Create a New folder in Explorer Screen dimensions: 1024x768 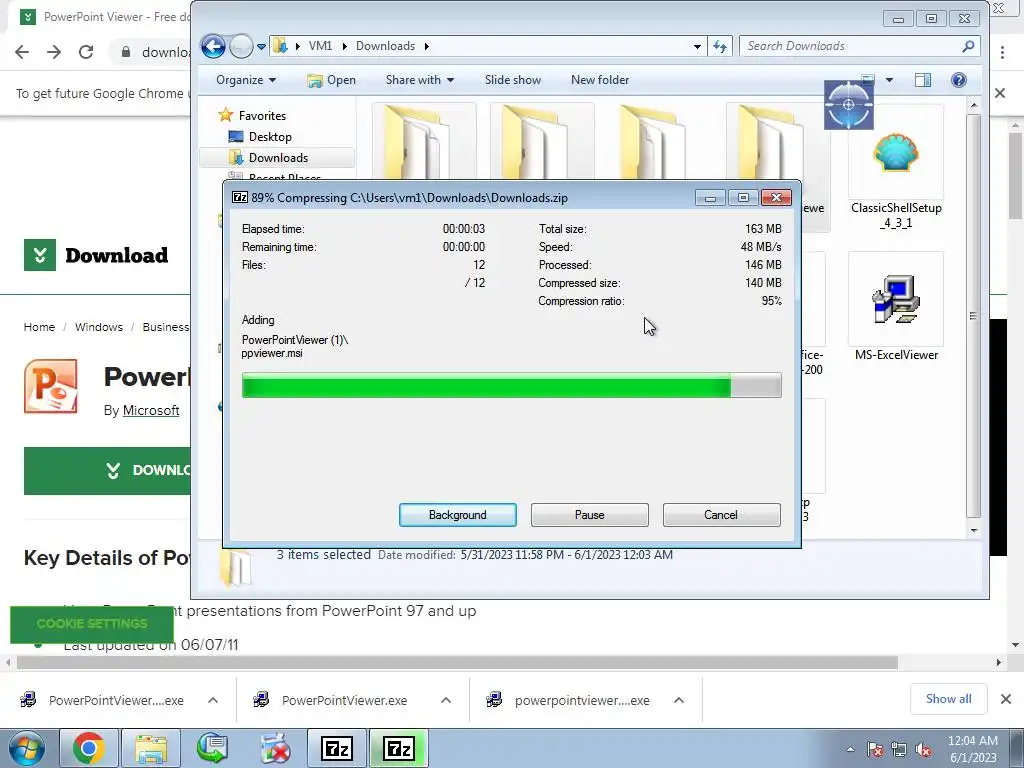click(600, 80)
